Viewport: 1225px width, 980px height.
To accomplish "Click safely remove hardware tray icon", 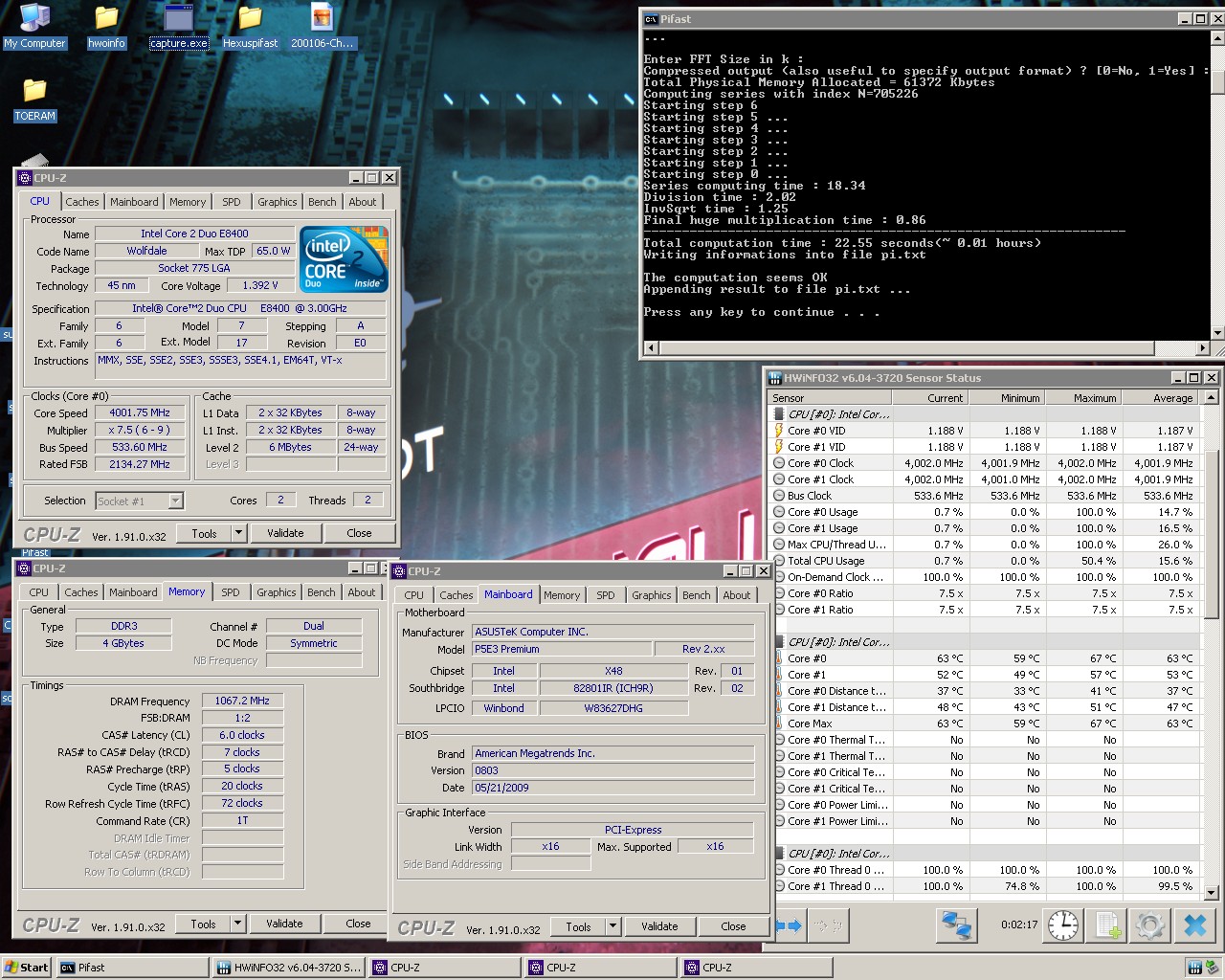I will click(x=1214, y=968).
